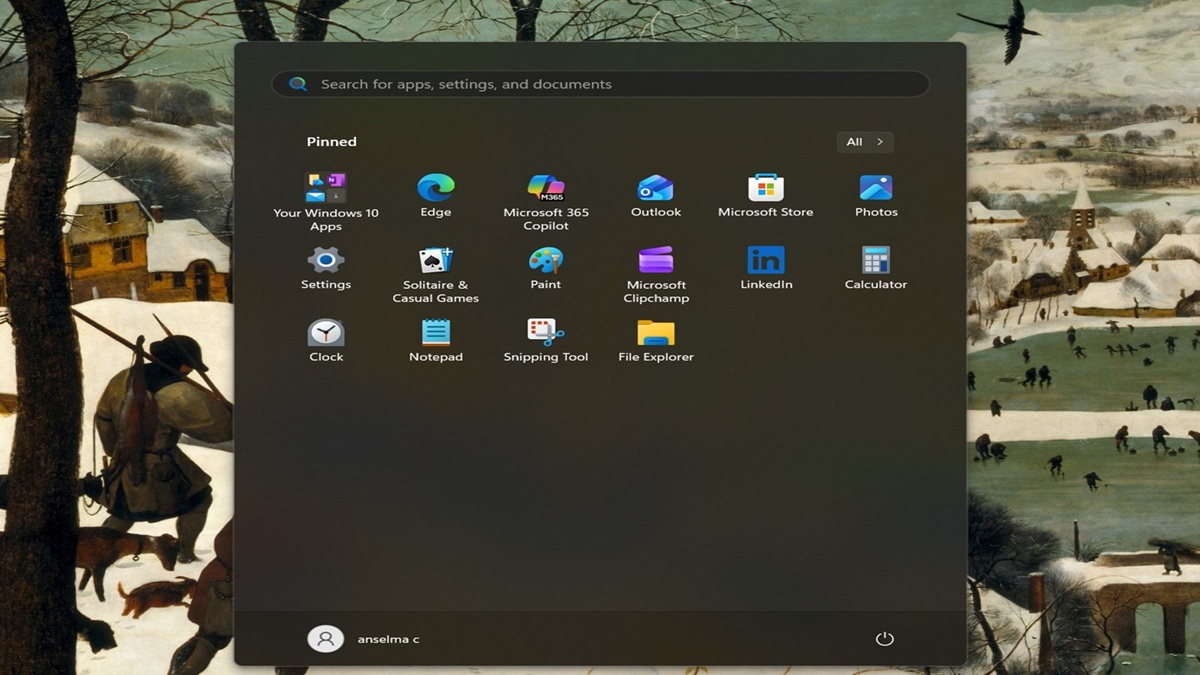
Task: Click the power button icon
Action: [884, 638]
